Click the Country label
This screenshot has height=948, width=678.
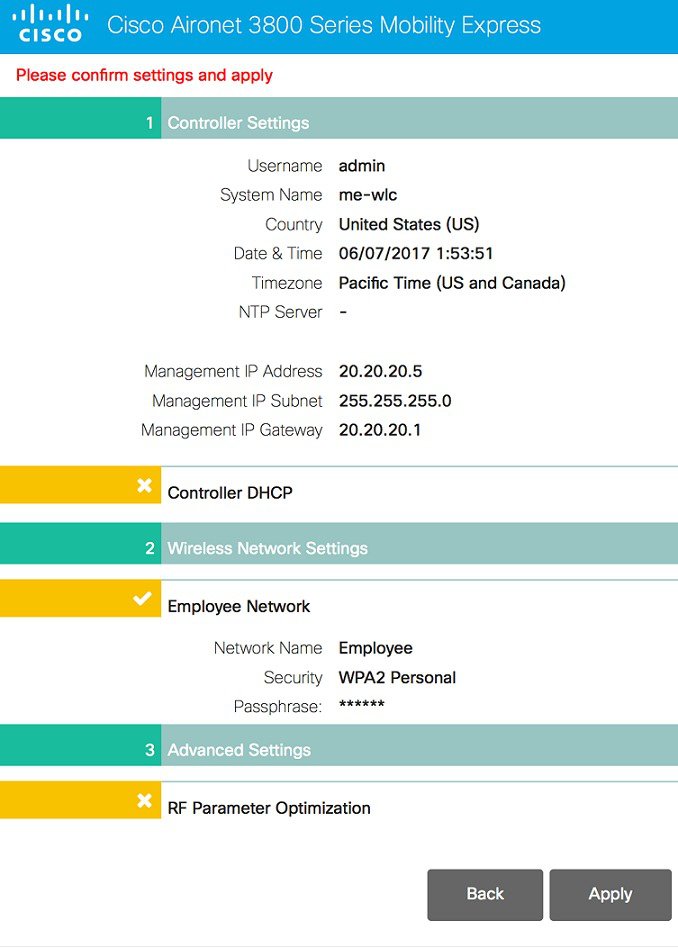(293, 224)
